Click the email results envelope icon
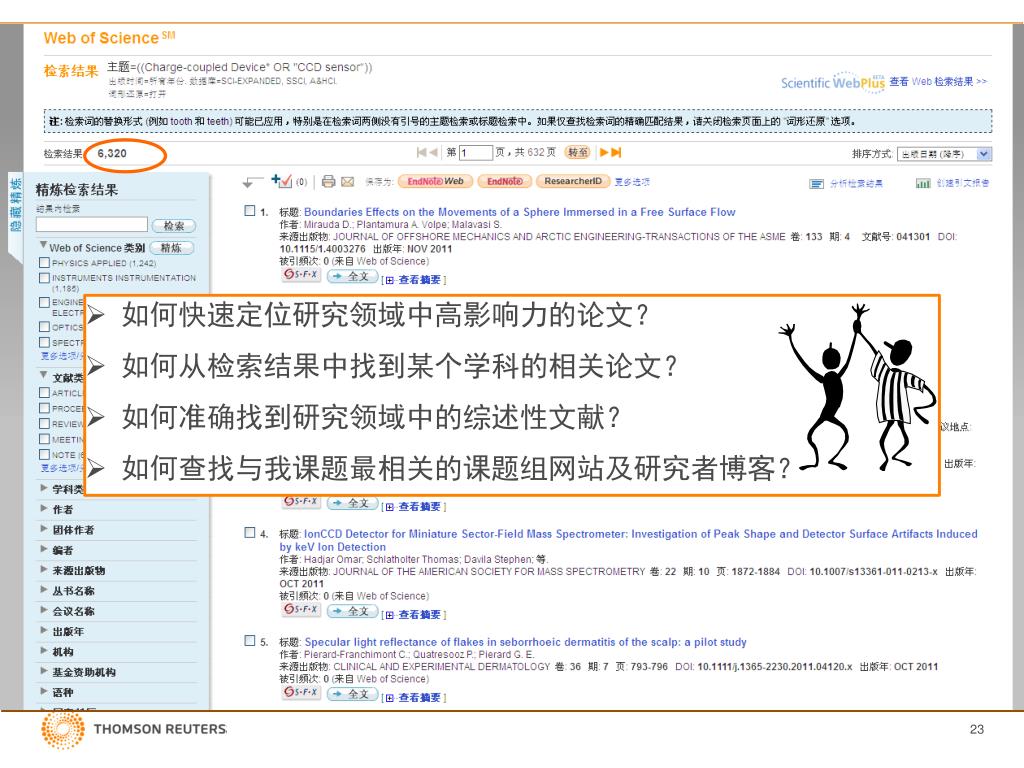Image resolution: width=1024 pixels, height=768 pixels. pos(347,182)
